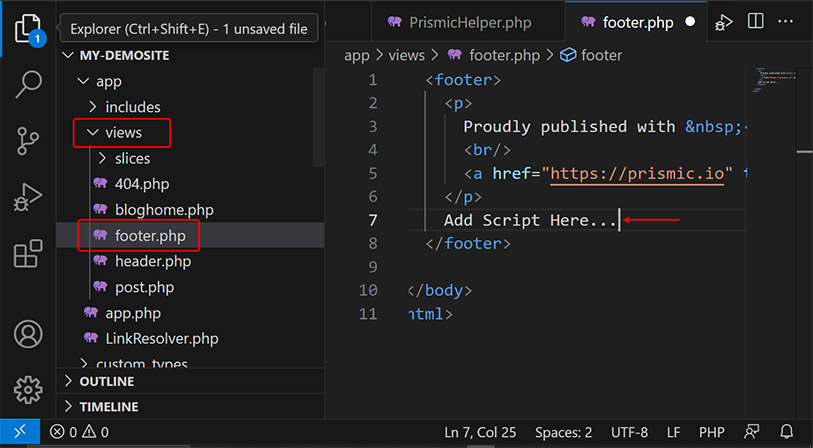Open the Explorer view in activity bar
Screen dimensions: 813x448
tap(28, 29)
